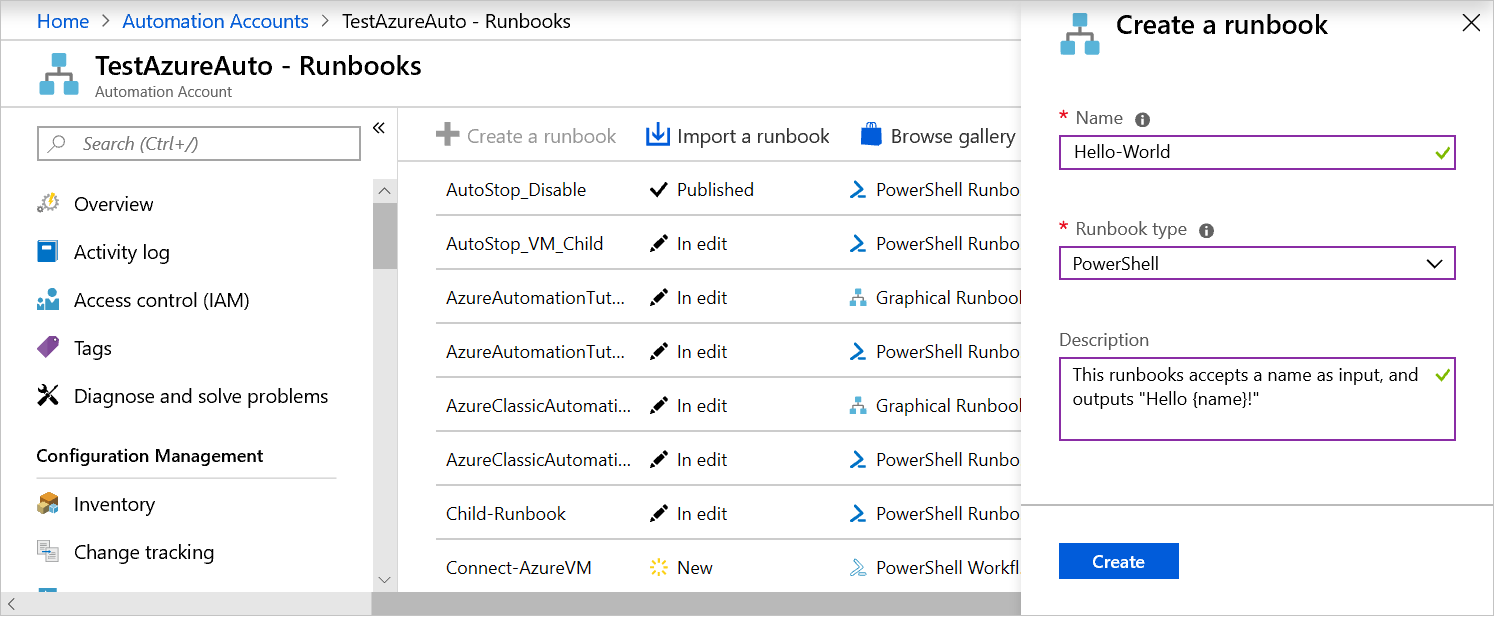Select the AutoStop_Disable runbook name
Image resolution: width=1494 pixels, height=639 pixels.
(x=516, y=190)
